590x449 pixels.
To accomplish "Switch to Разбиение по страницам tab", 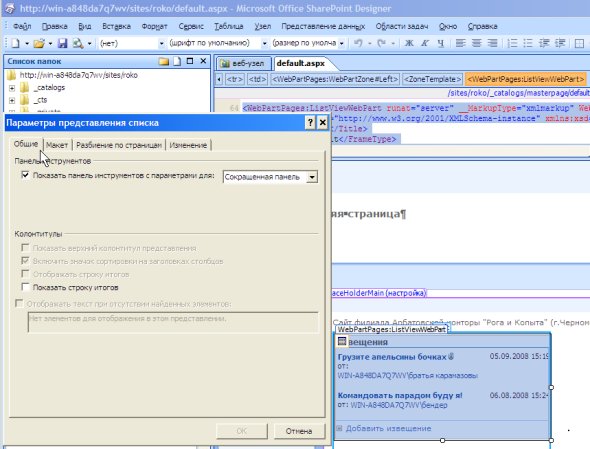I will tap(119, 145).
